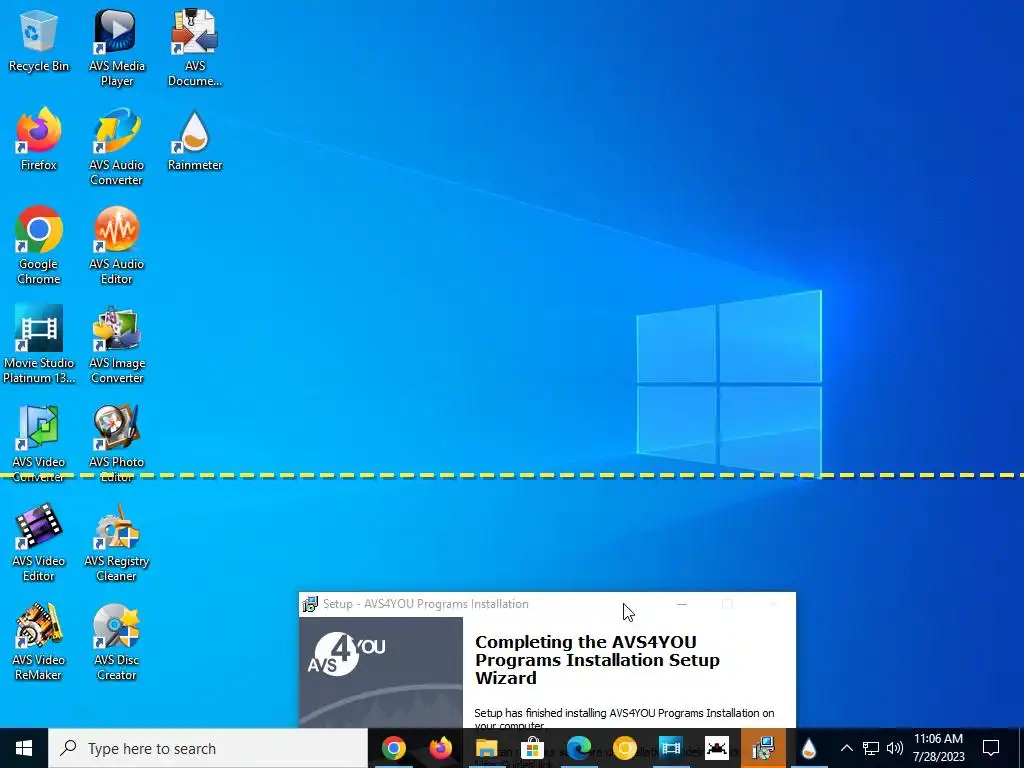Screen dimensions: 1024x768
Task: Select AVS Video Editor desktop shortcut
Action: pos(39,543)
